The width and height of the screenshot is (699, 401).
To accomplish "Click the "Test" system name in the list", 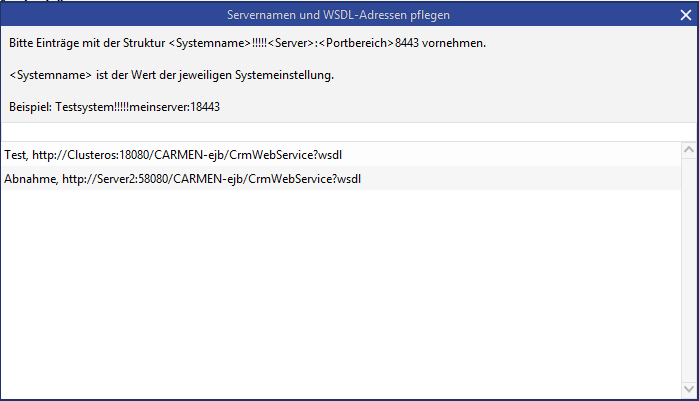I will 14,154.
